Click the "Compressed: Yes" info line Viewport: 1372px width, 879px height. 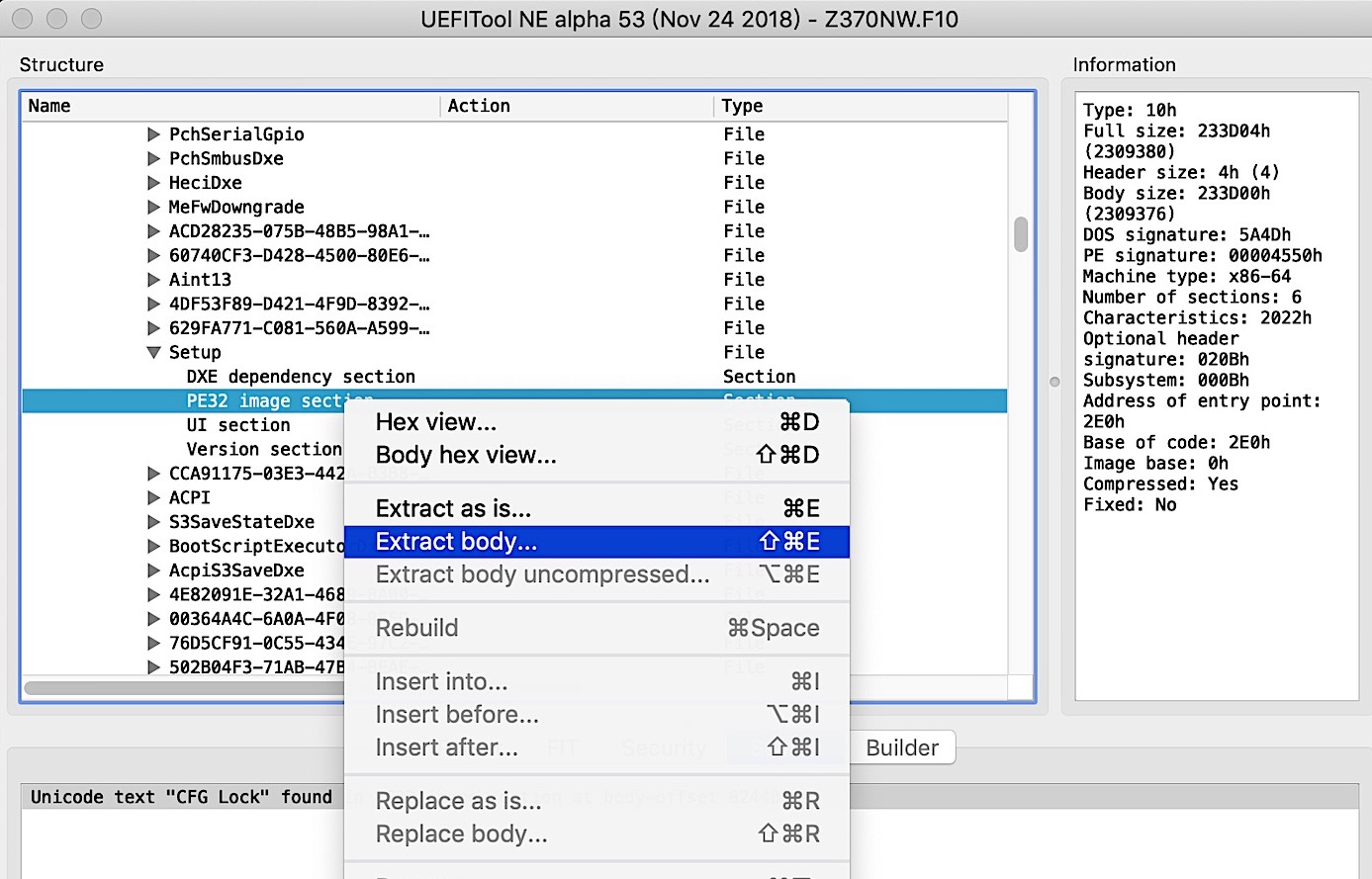(x=1160, y=483)
